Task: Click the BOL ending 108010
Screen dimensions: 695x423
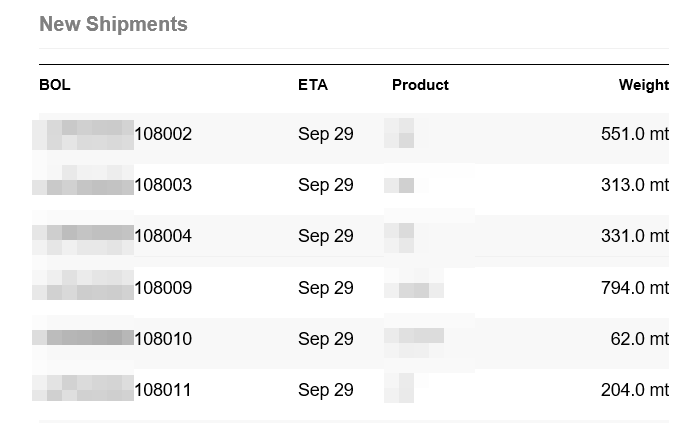Action: coord(112,339)
